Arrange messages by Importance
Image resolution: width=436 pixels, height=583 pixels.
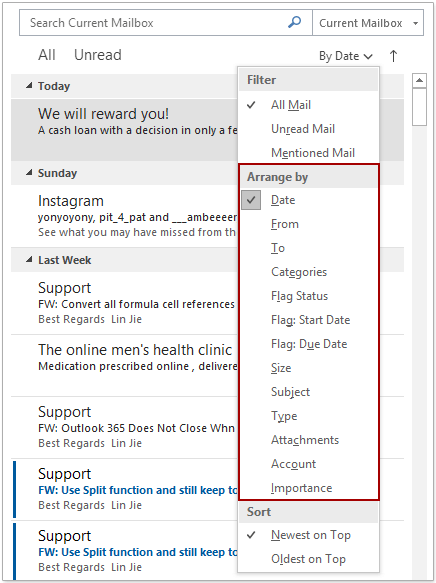(x=309, y=488)
